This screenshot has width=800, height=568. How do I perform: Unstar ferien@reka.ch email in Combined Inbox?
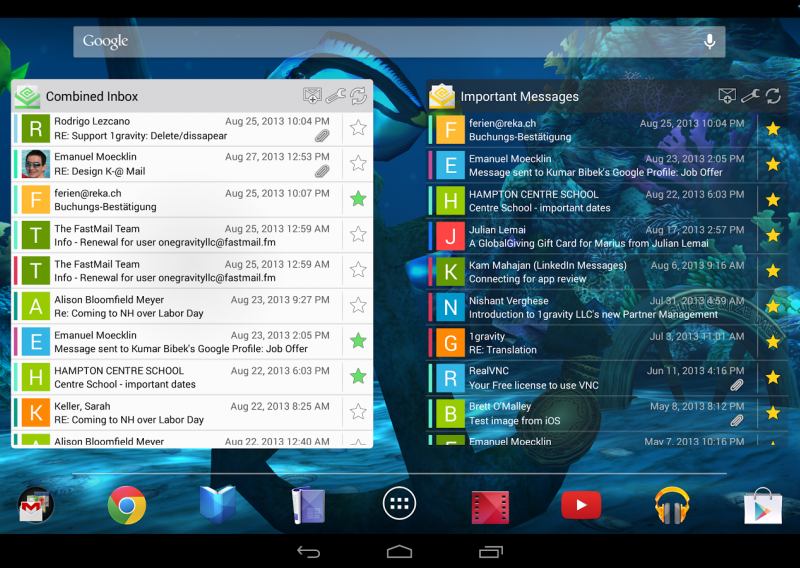(358, 199)
